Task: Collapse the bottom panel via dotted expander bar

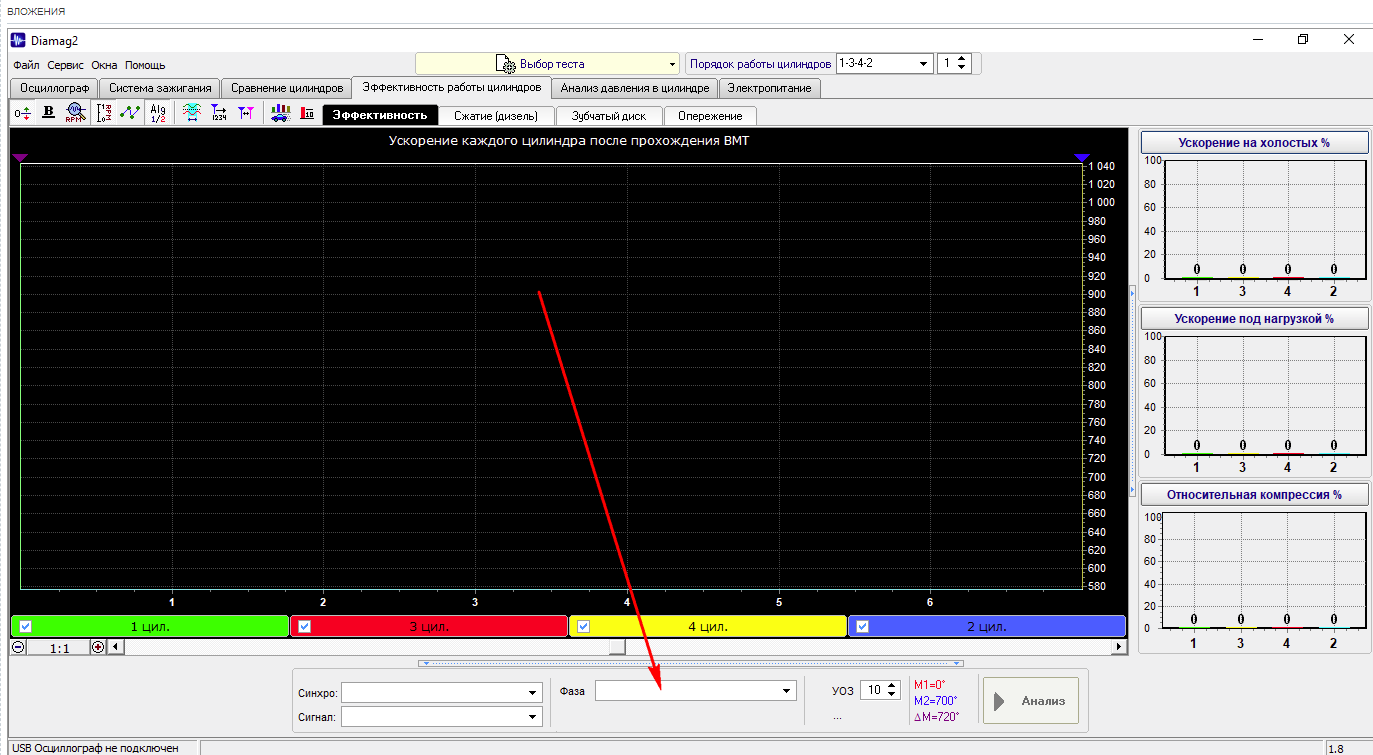Action: 691,663
